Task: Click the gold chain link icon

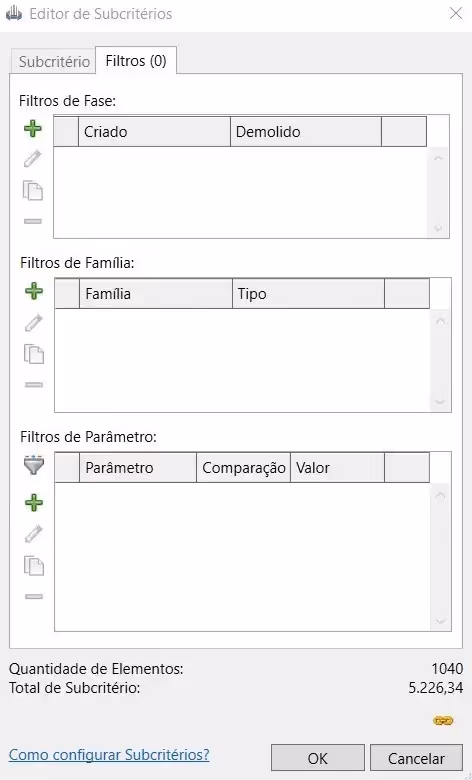Action: pyautogui.click(x=443, y=720)
